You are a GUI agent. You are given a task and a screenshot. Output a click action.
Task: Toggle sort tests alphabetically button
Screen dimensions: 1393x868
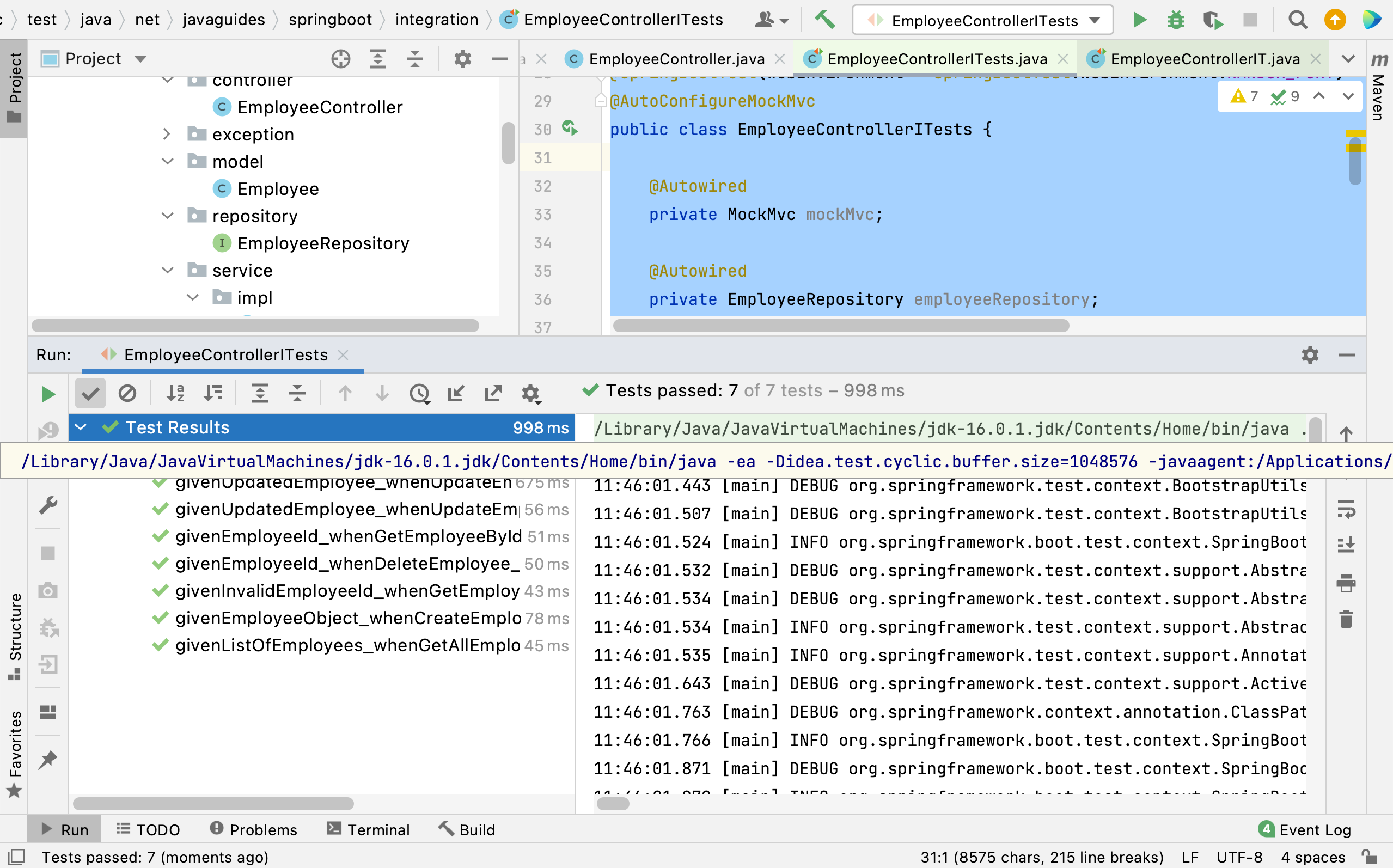tap(175, 394)
